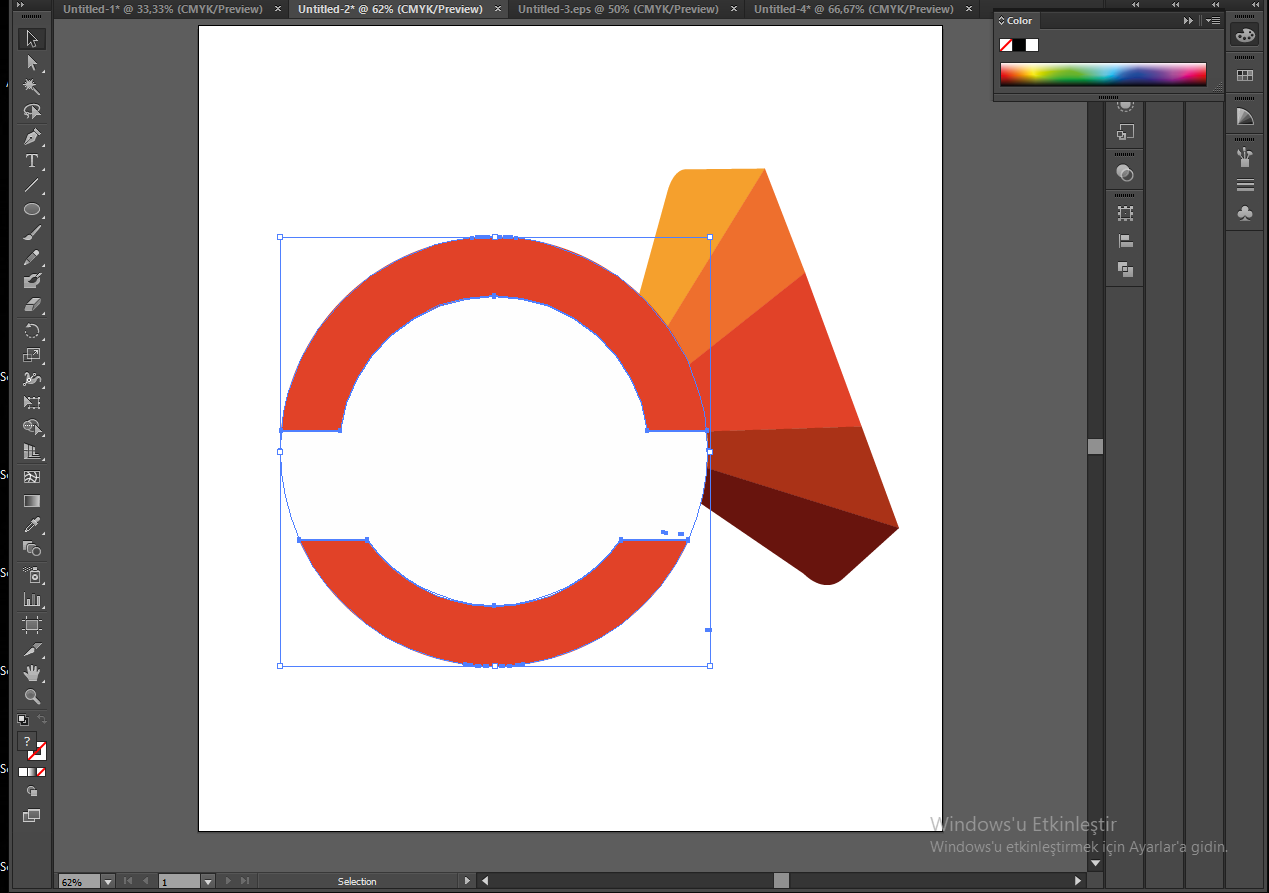Image resolution: width=1269 pixels, height=893 pixels.
Task: Select the Pen tool
Action: 32,137
